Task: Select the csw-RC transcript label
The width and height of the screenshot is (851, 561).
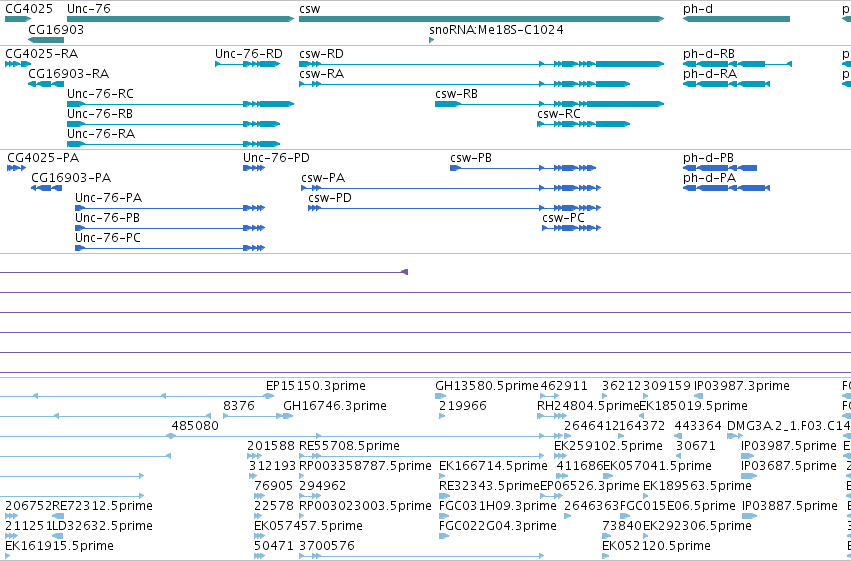Action: (x=558, y=114)
